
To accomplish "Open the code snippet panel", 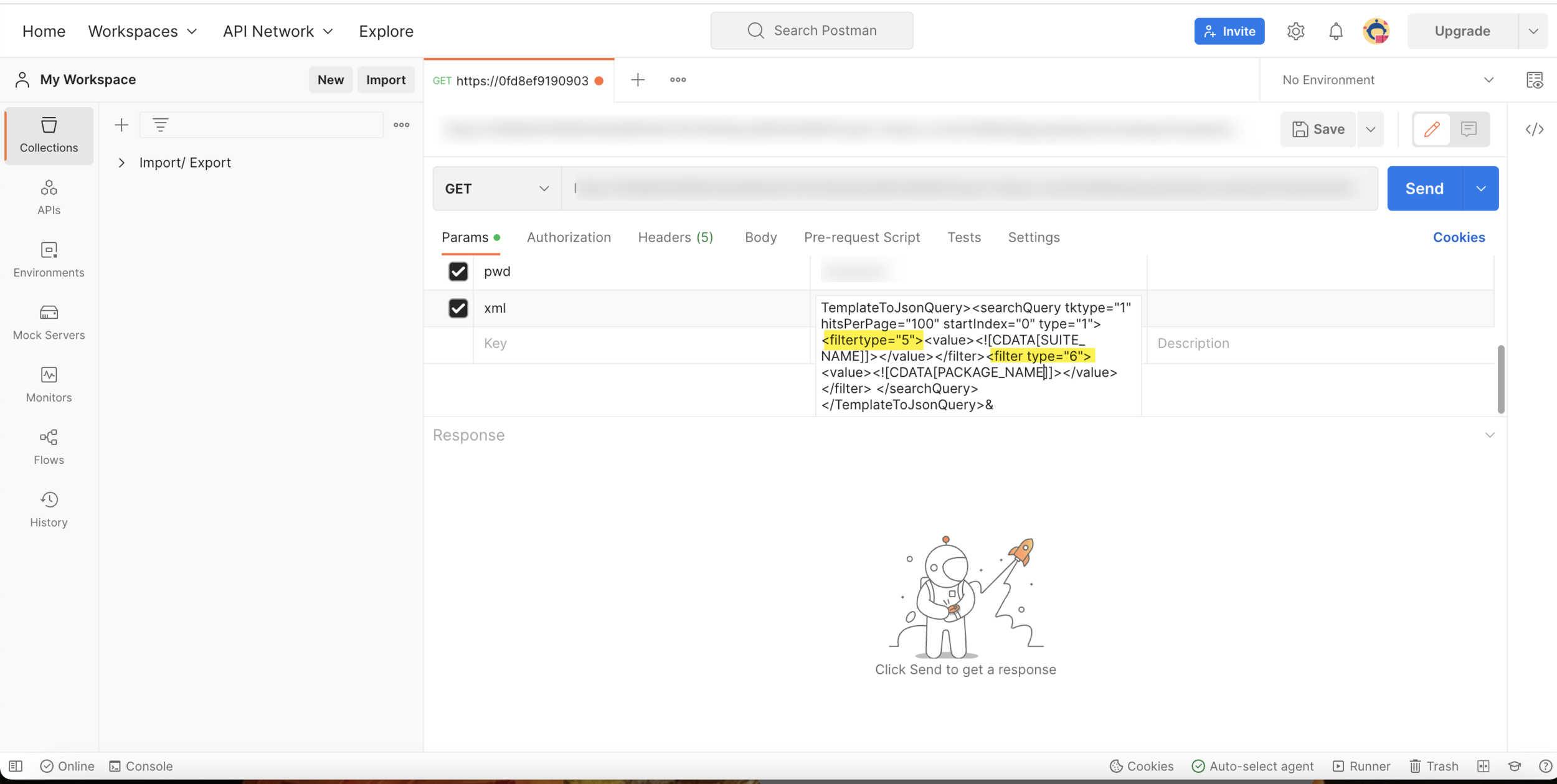I will click(1535, 130).
